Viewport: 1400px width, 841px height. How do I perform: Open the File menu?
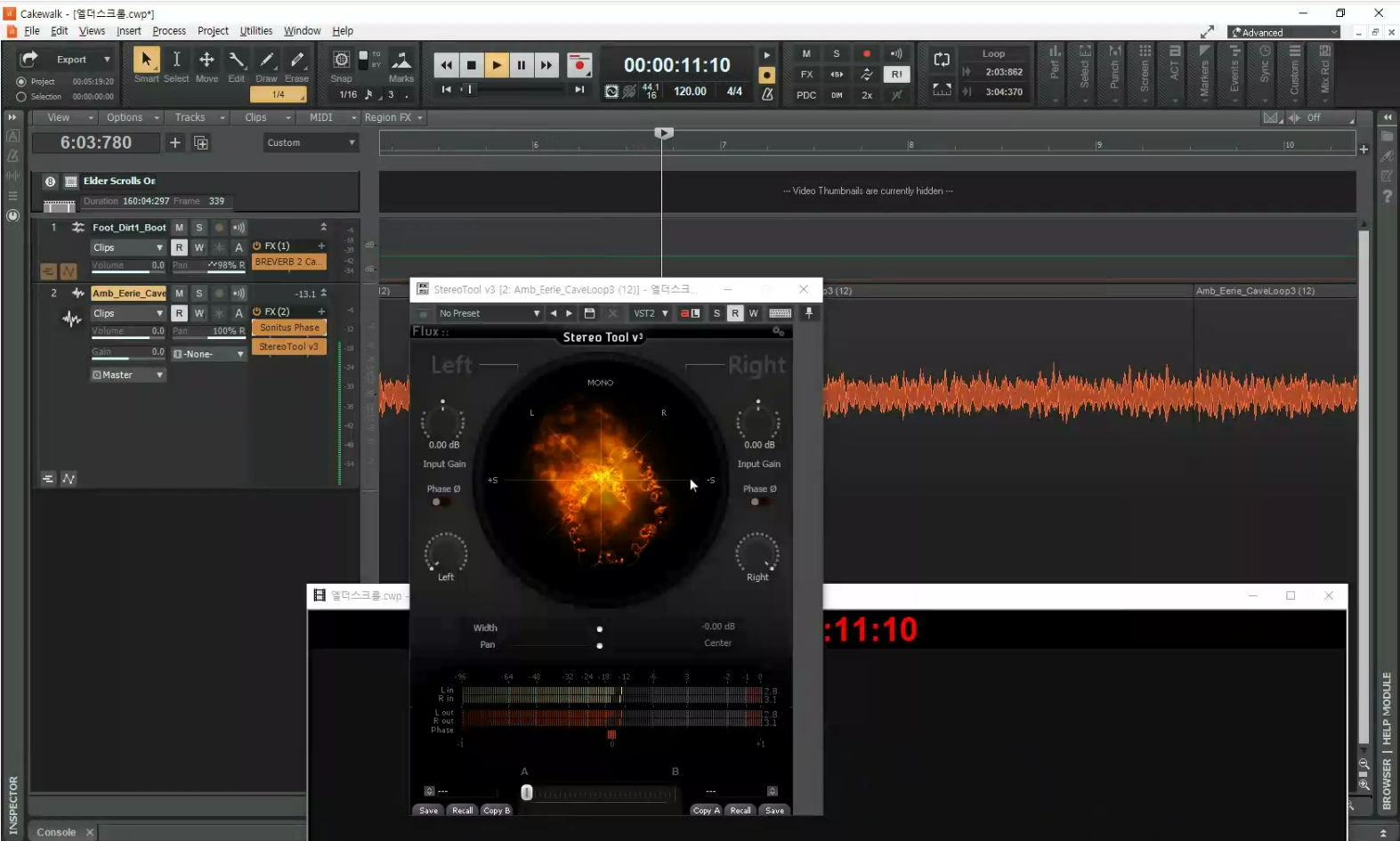[32, 30]
